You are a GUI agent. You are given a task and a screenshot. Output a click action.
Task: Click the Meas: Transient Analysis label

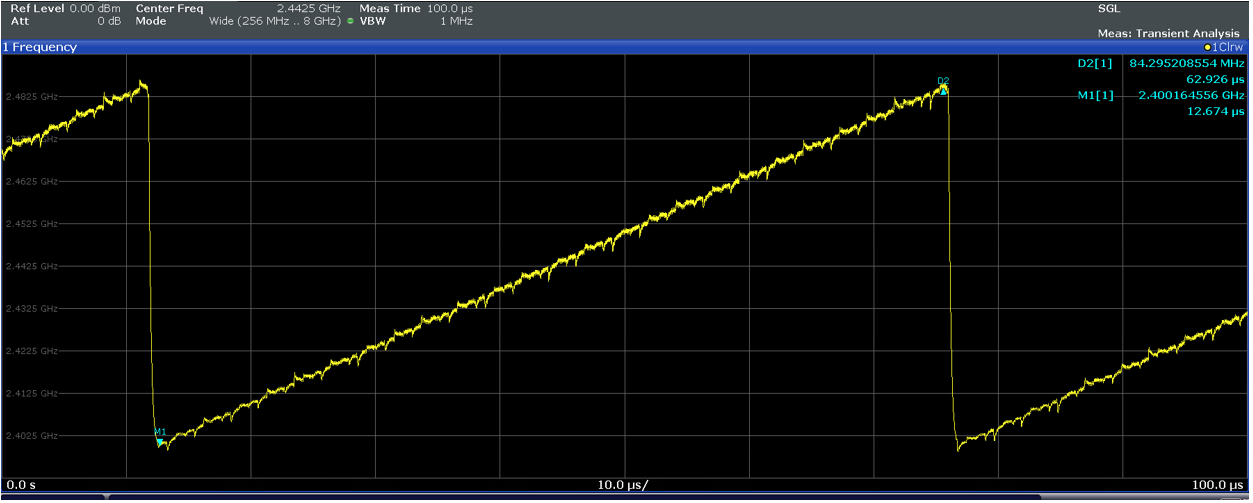coord(1168,33)
